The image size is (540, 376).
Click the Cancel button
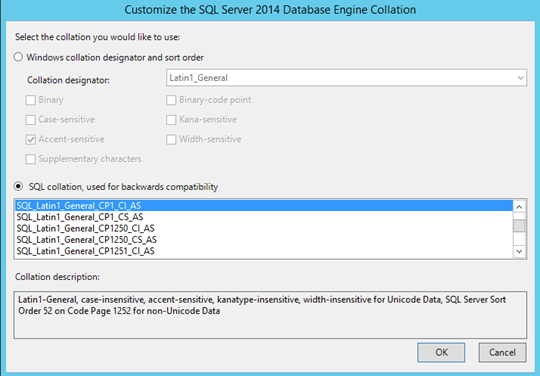[x=502, y=352]
